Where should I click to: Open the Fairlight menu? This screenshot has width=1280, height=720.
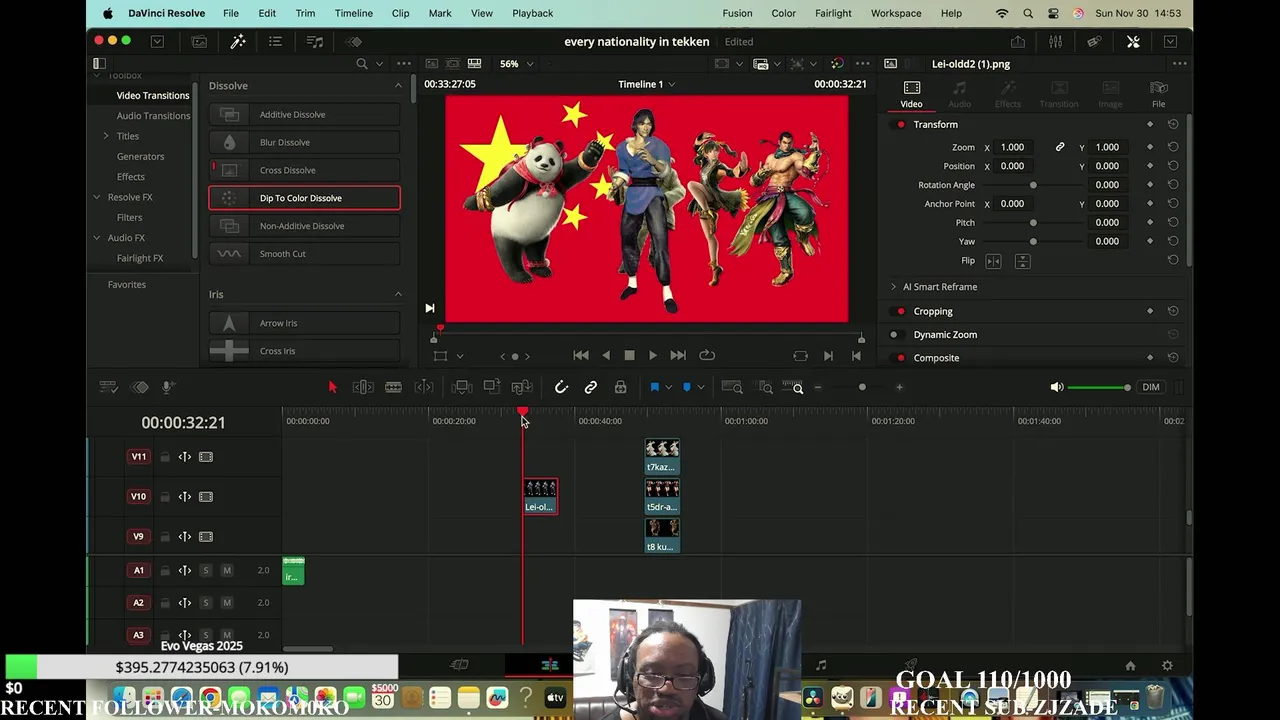833,13
